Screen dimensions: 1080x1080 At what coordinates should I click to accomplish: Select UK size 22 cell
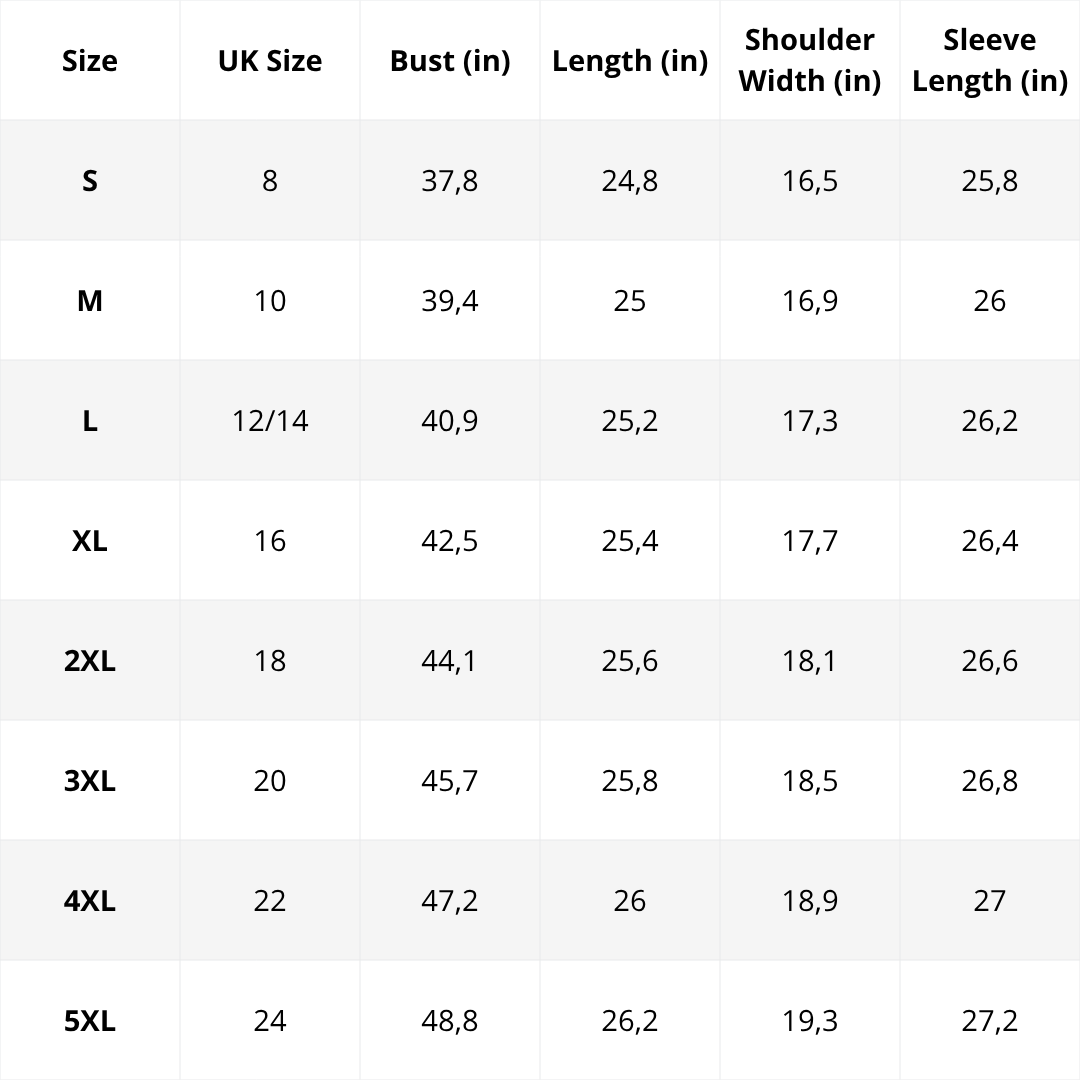270,901
